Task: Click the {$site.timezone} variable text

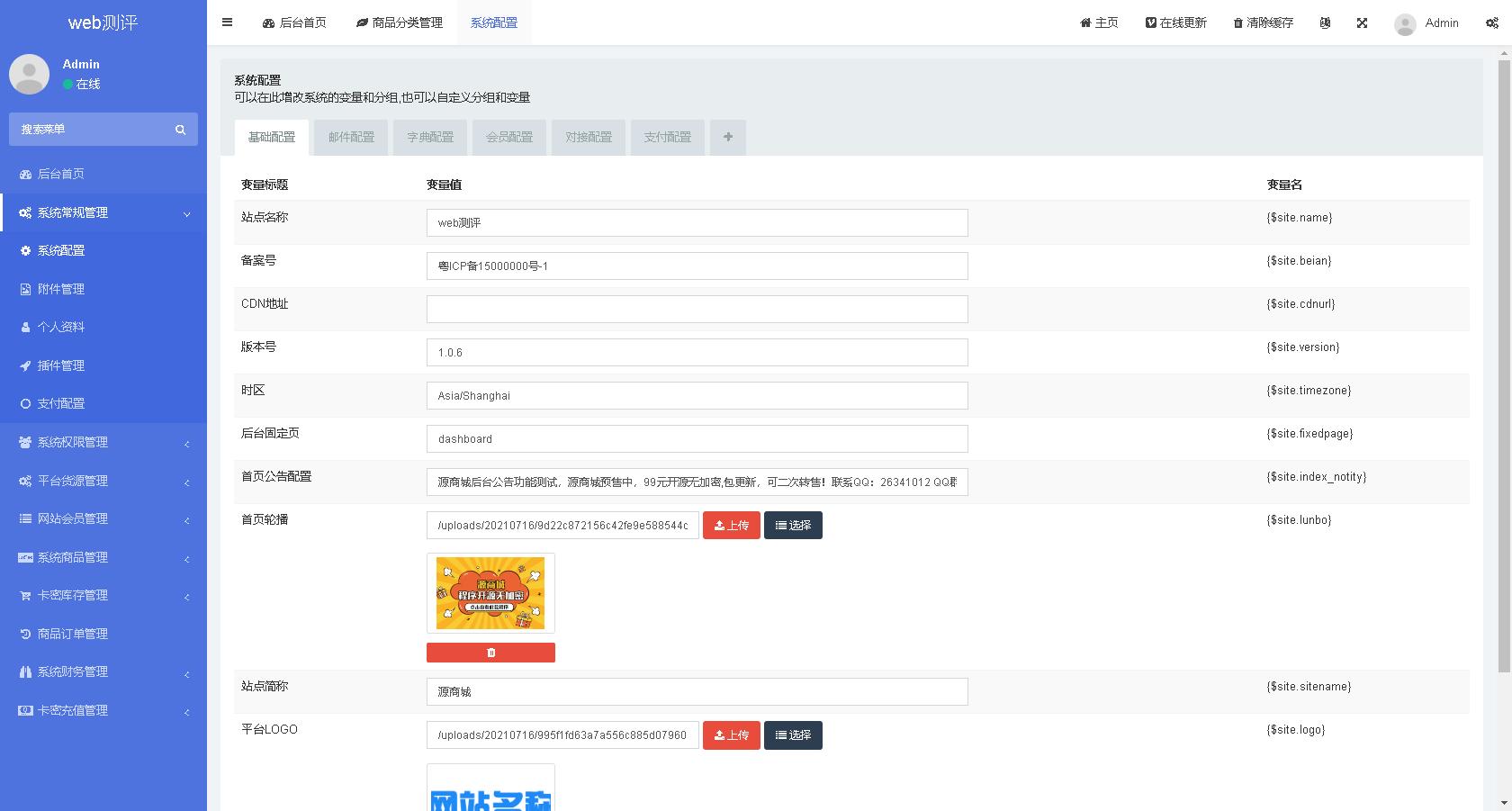Action: (x=1309, y=391)
